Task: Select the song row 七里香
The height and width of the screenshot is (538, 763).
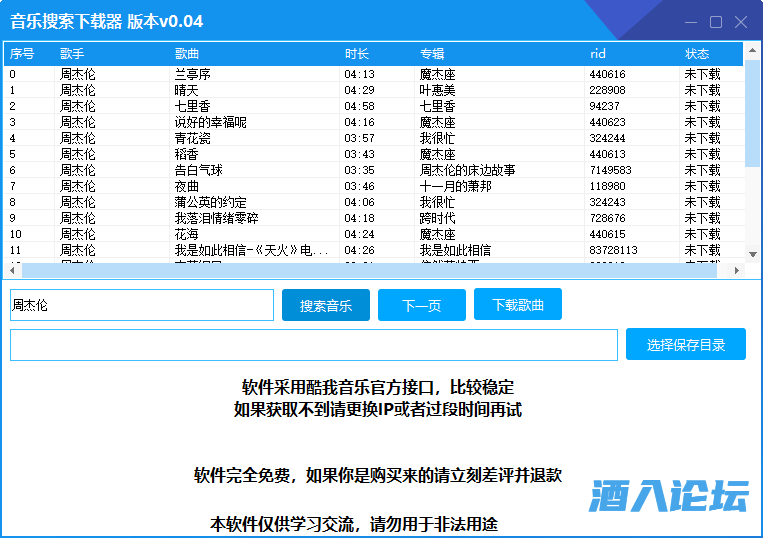Action: tap(192, 106)
